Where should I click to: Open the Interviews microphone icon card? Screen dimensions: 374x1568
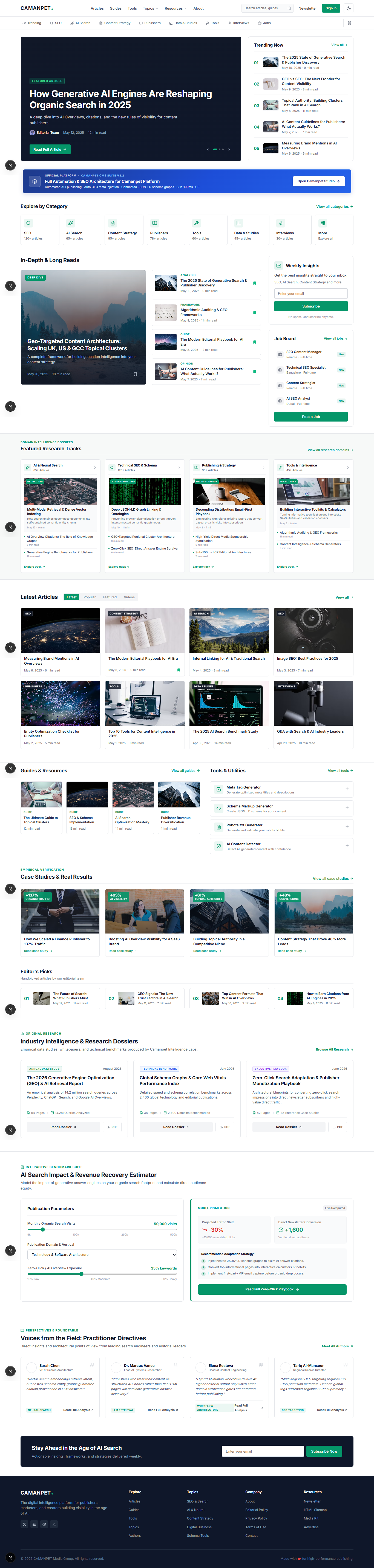pos(280,223)
